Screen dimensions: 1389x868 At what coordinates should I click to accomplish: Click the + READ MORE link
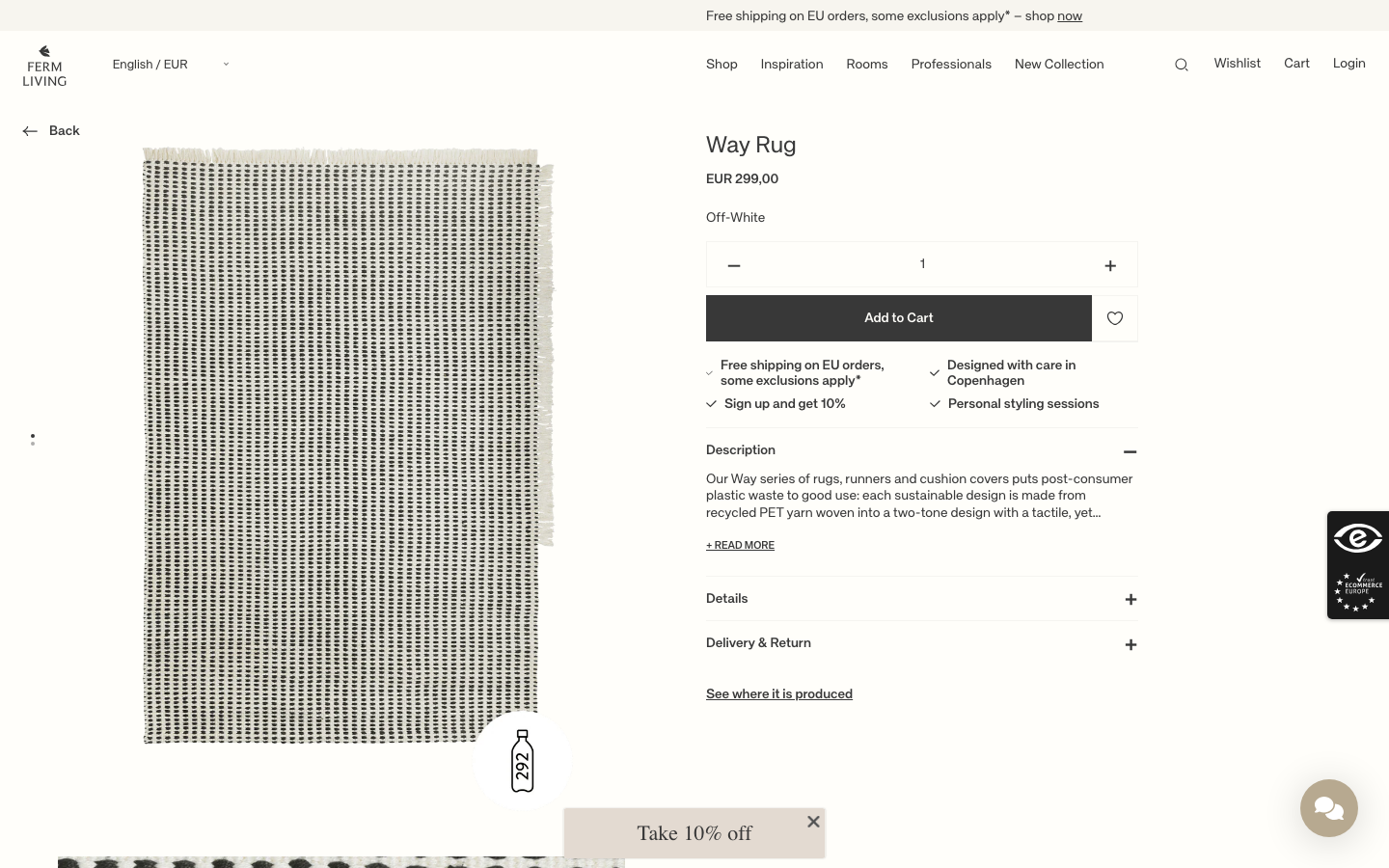click(740, 546)
